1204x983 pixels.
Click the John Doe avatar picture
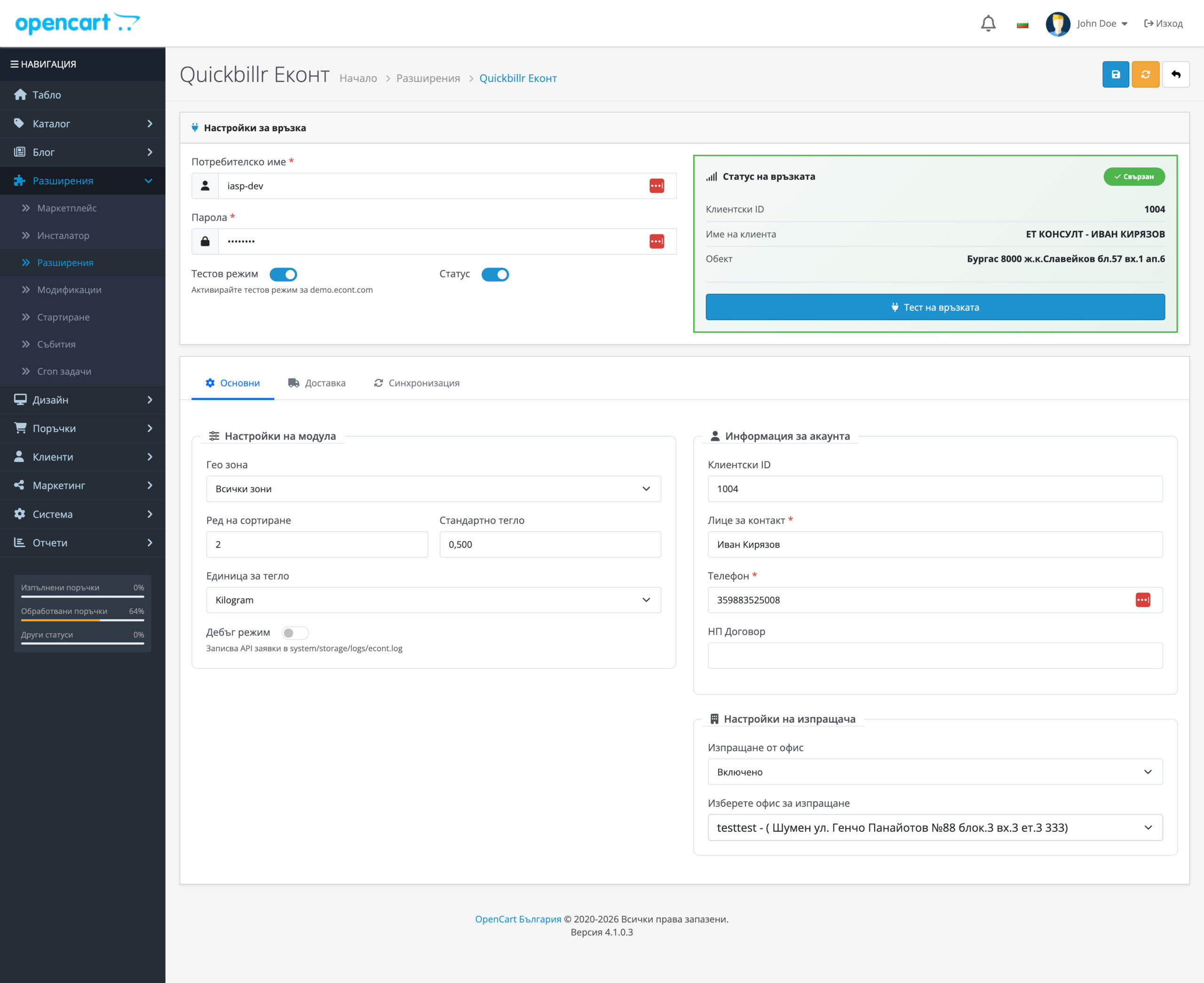tap(1057, 24)
